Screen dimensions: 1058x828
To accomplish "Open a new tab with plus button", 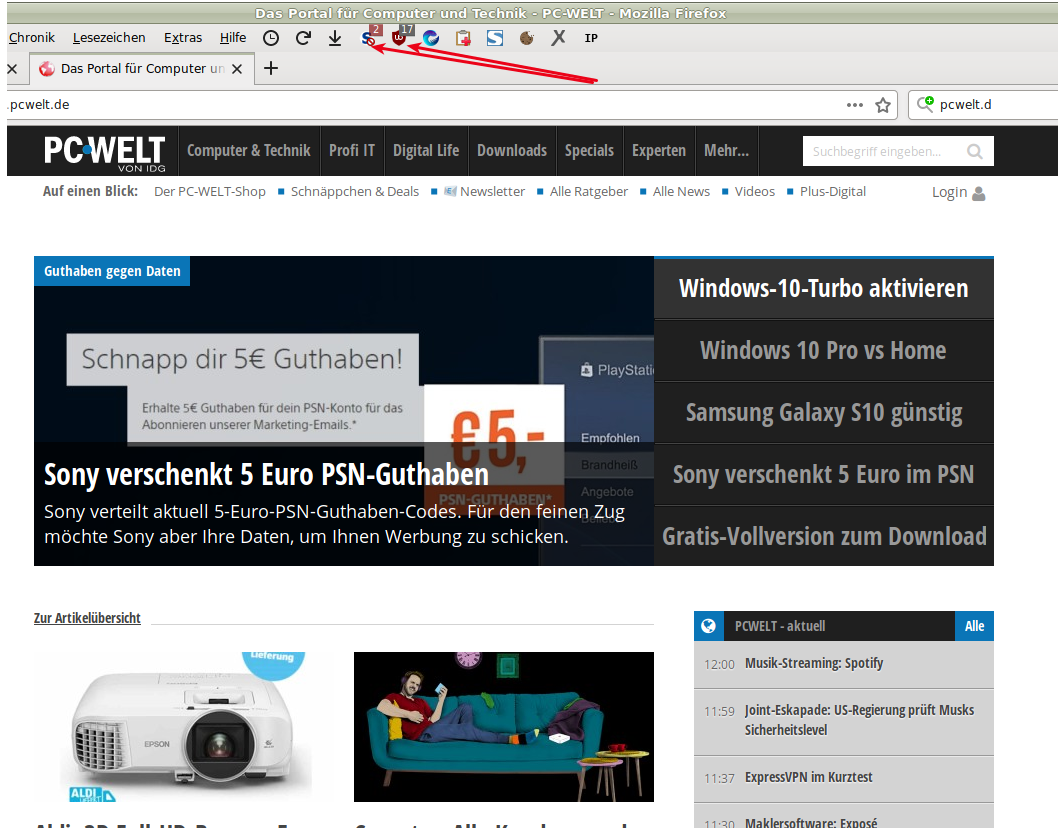I will point(271,69).
